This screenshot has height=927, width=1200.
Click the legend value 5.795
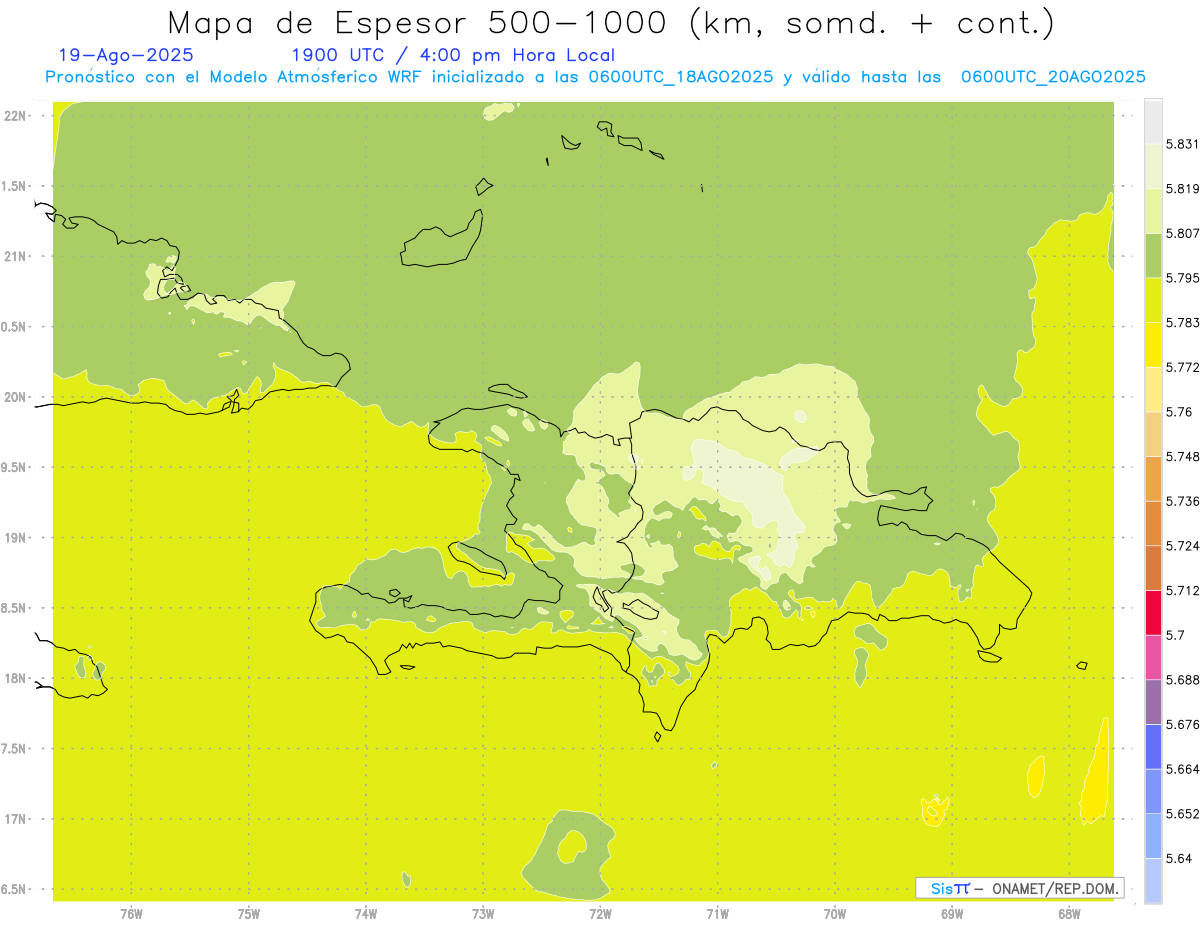[x=1183, y=278]
